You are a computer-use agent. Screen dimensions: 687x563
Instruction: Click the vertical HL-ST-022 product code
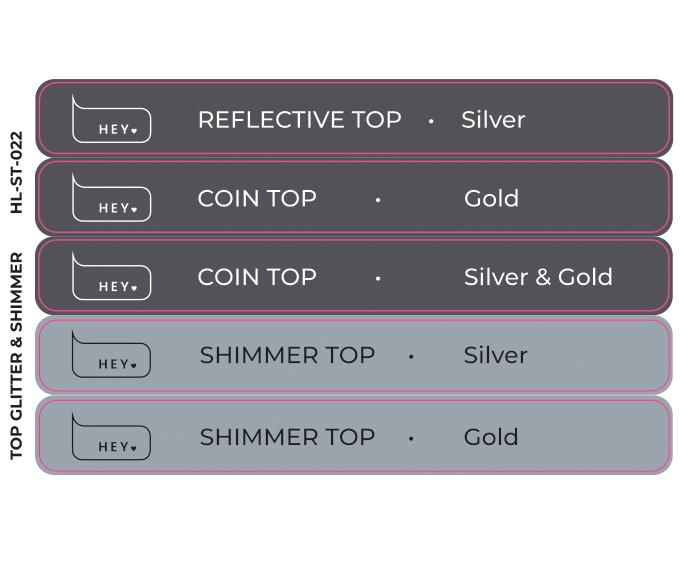pos(16,173)
